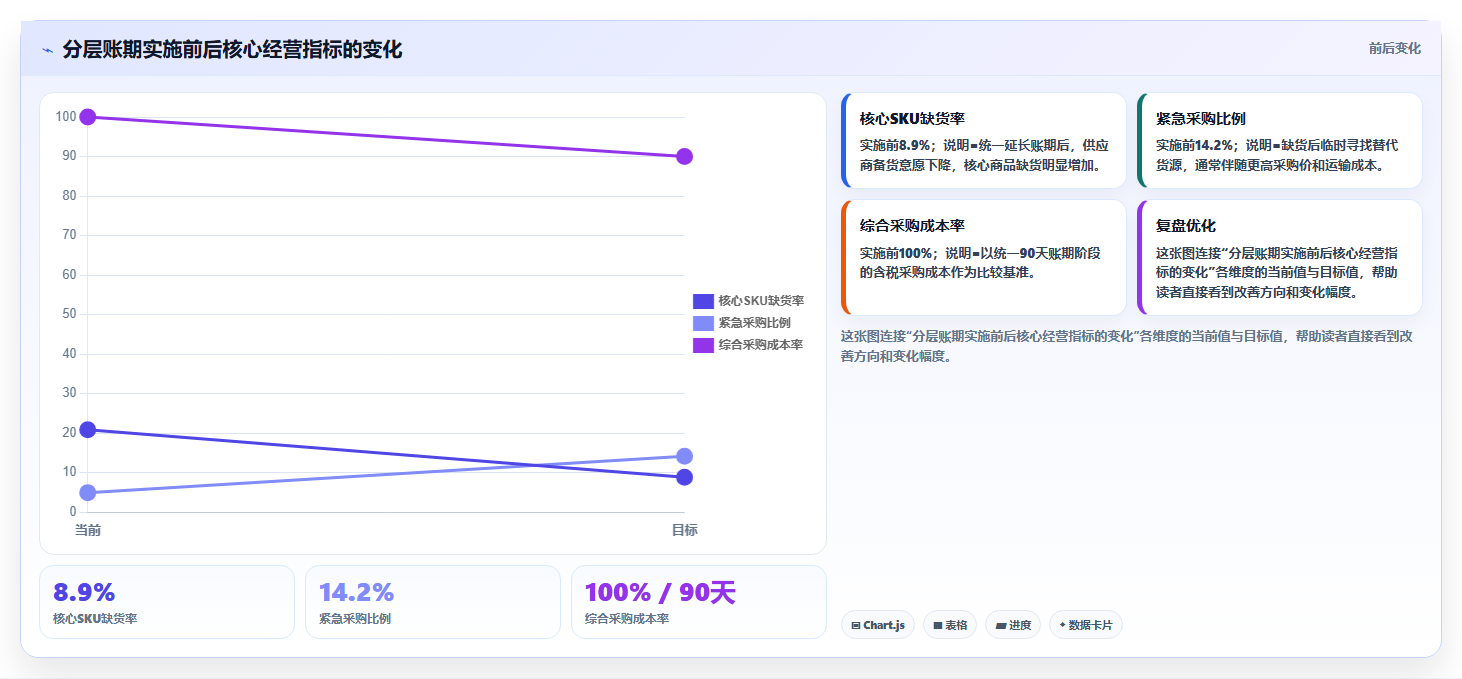This screenshot has height=679, width=1462.
Task: Select the purple data point at 100
Action: pyautogui.click(x=88, y=117)
